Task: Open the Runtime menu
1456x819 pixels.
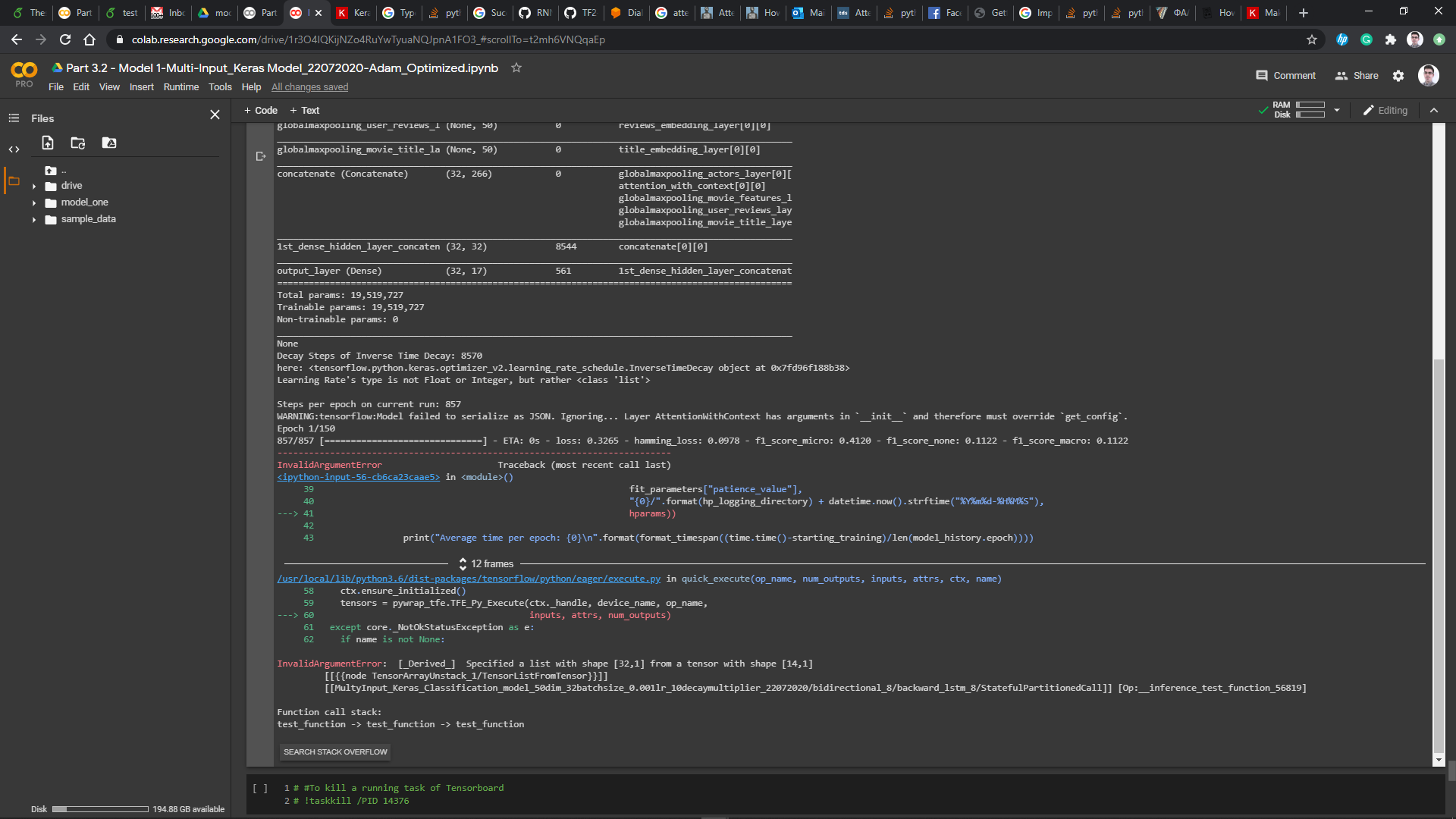Action: [180, 86]
